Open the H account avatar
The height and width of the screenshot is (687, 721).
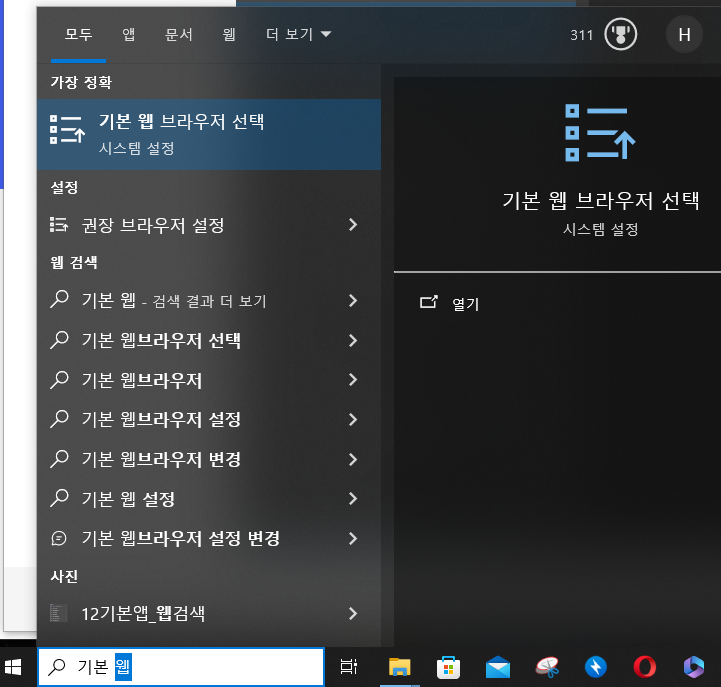point(684,34)
